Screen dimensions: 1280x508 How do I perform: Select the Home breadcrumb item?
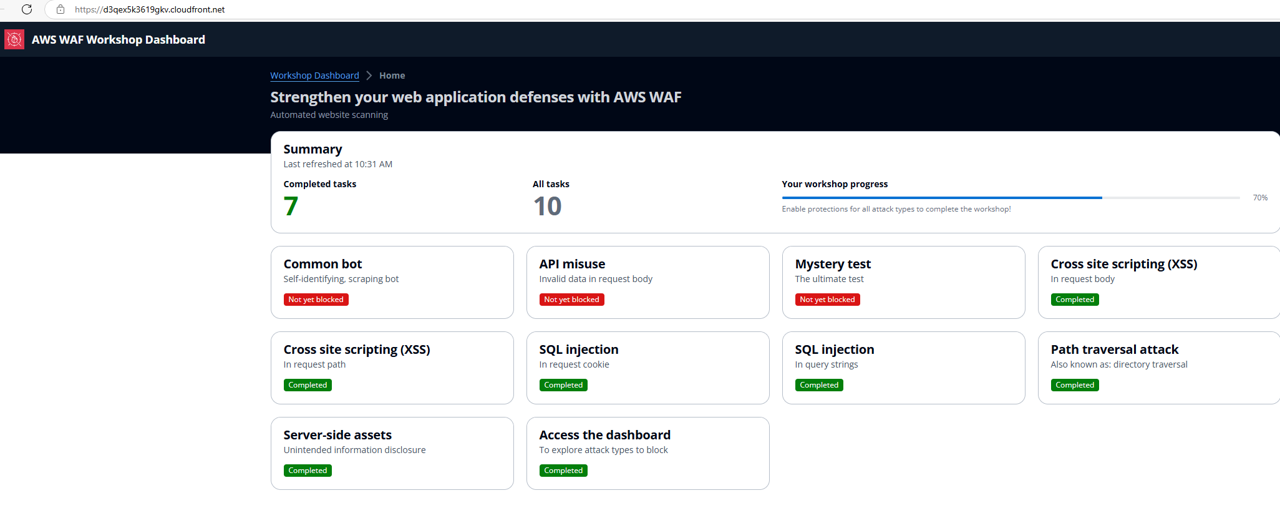pyautogui.click(x=392, y=76)
